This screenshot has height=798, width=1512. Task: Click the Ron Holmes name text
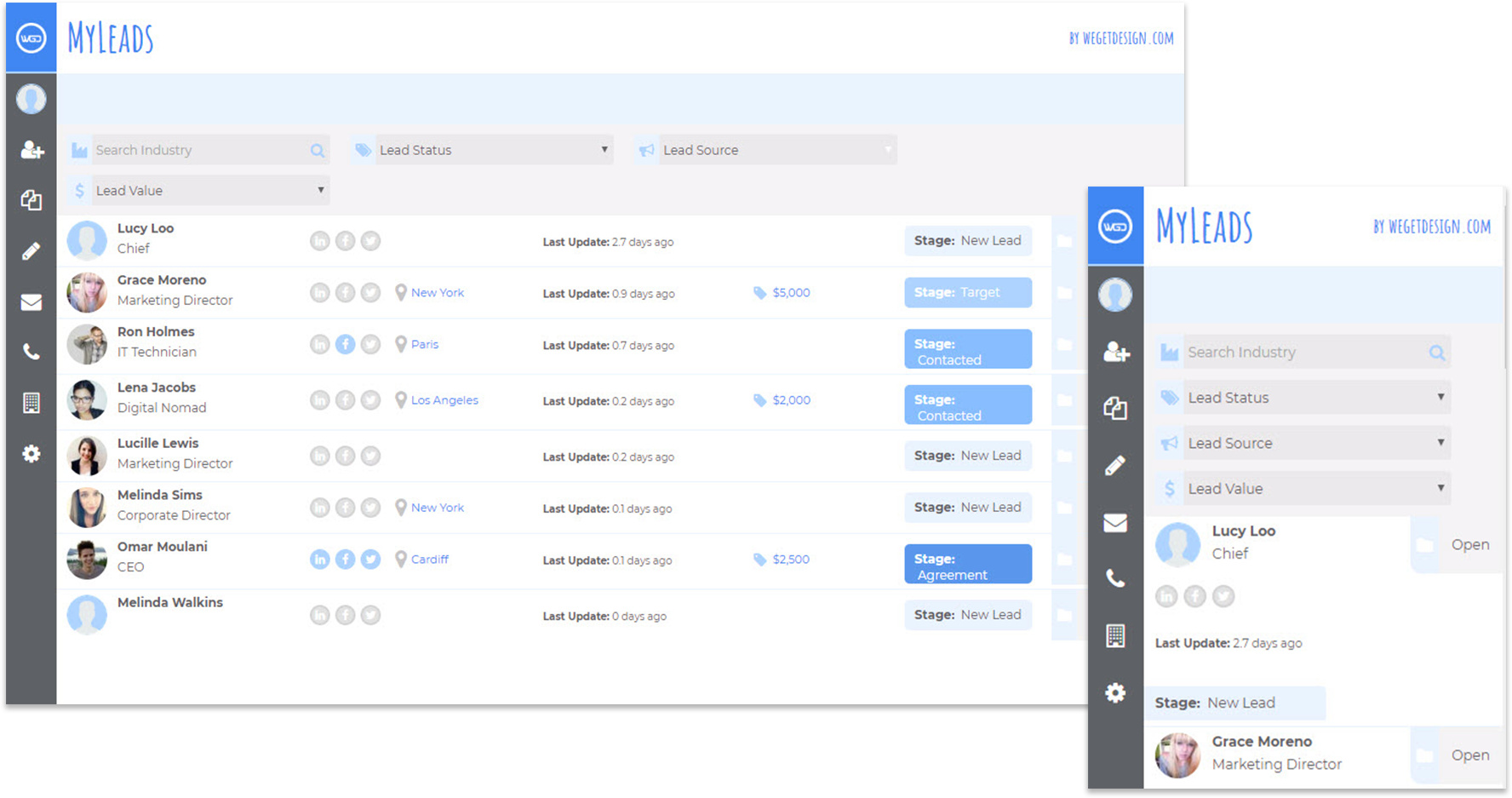[x=156, y=331]
